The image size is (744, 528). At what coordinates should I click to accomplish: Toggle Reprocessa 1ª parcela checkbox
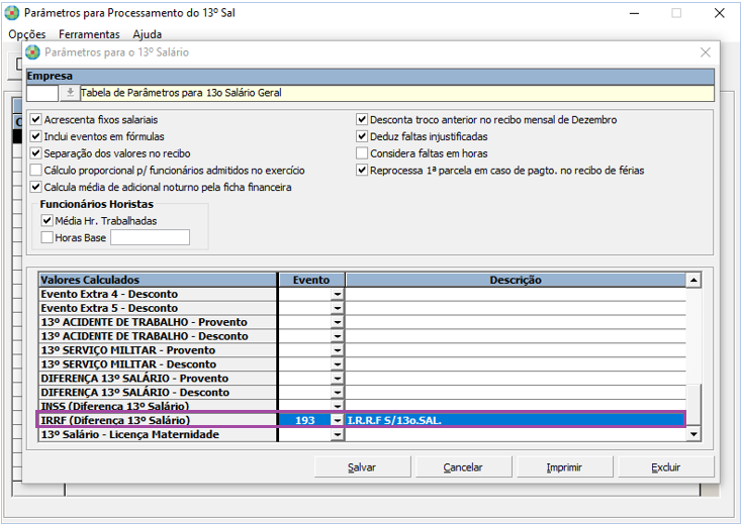pos(362,170)
